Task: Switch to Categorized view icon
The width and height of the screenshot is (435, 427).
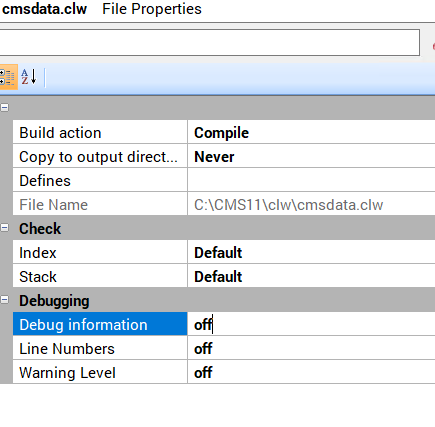Action: point(8,77)
